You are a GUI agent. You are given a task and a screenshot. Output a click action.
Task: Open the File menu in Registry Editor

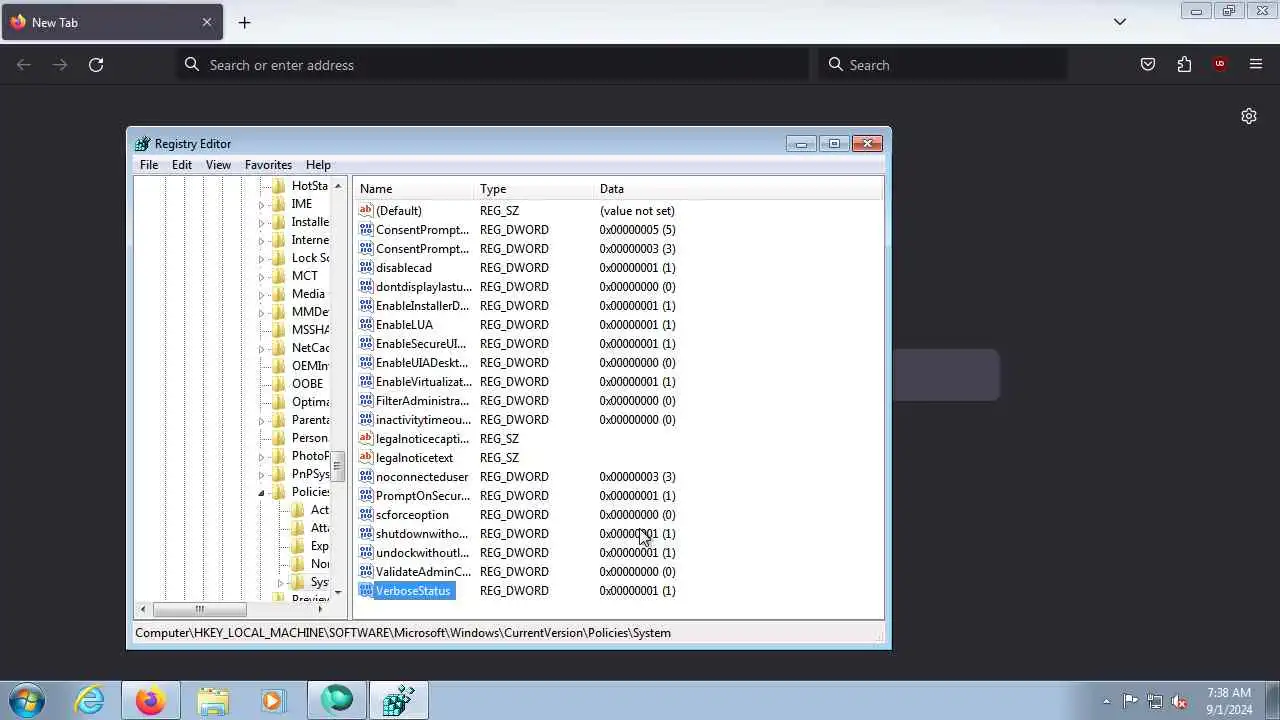(149, 165)
